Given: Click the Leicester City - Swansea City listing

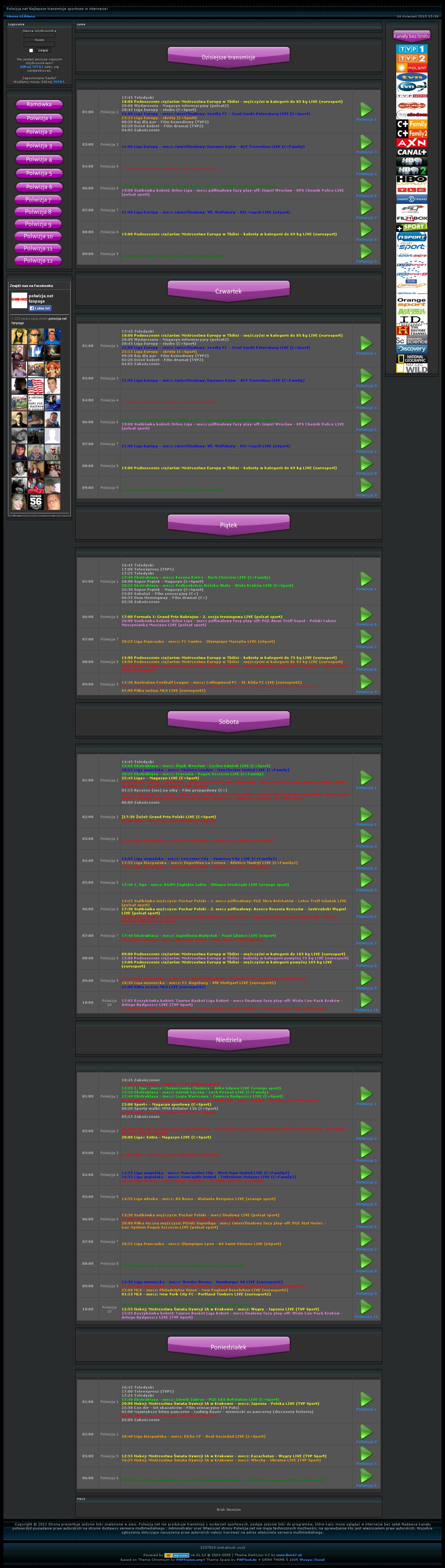Looking at the screenshot, I should (198, 858).
